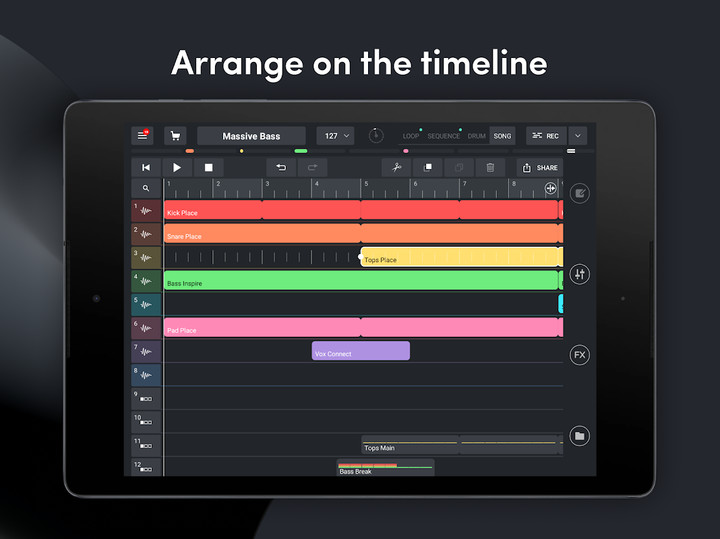Screen dimensions: 720x539
Task: Click the SHARE button
Action: [541, 168]
